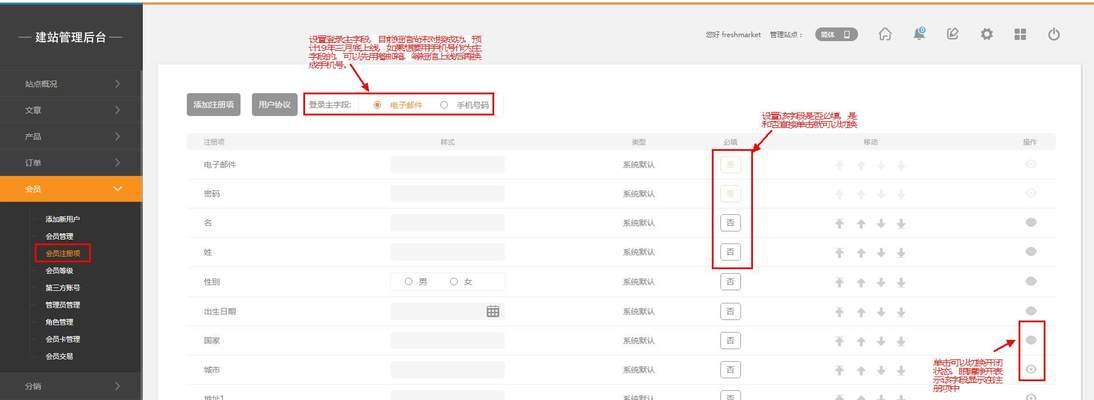This screenshot has width=1094, height=400.
Task: Move the 性别 row to top
Action: 839,283
